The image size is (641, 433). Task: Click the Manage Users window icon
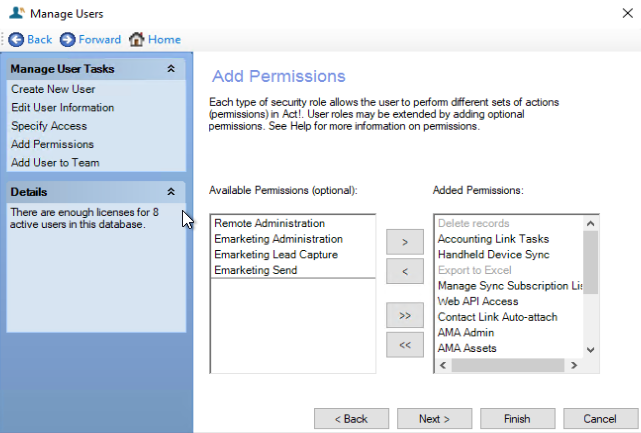[17, 13]
